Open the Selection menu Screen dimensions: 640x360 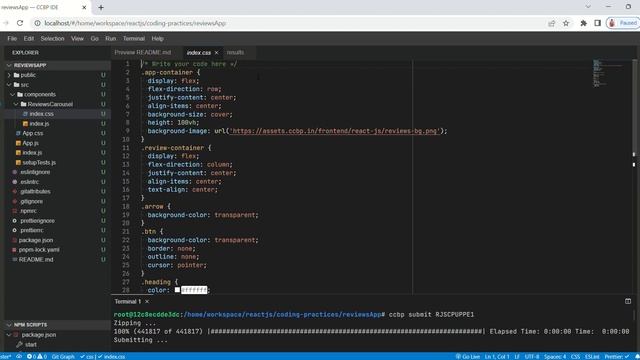[x=52, y=38]
